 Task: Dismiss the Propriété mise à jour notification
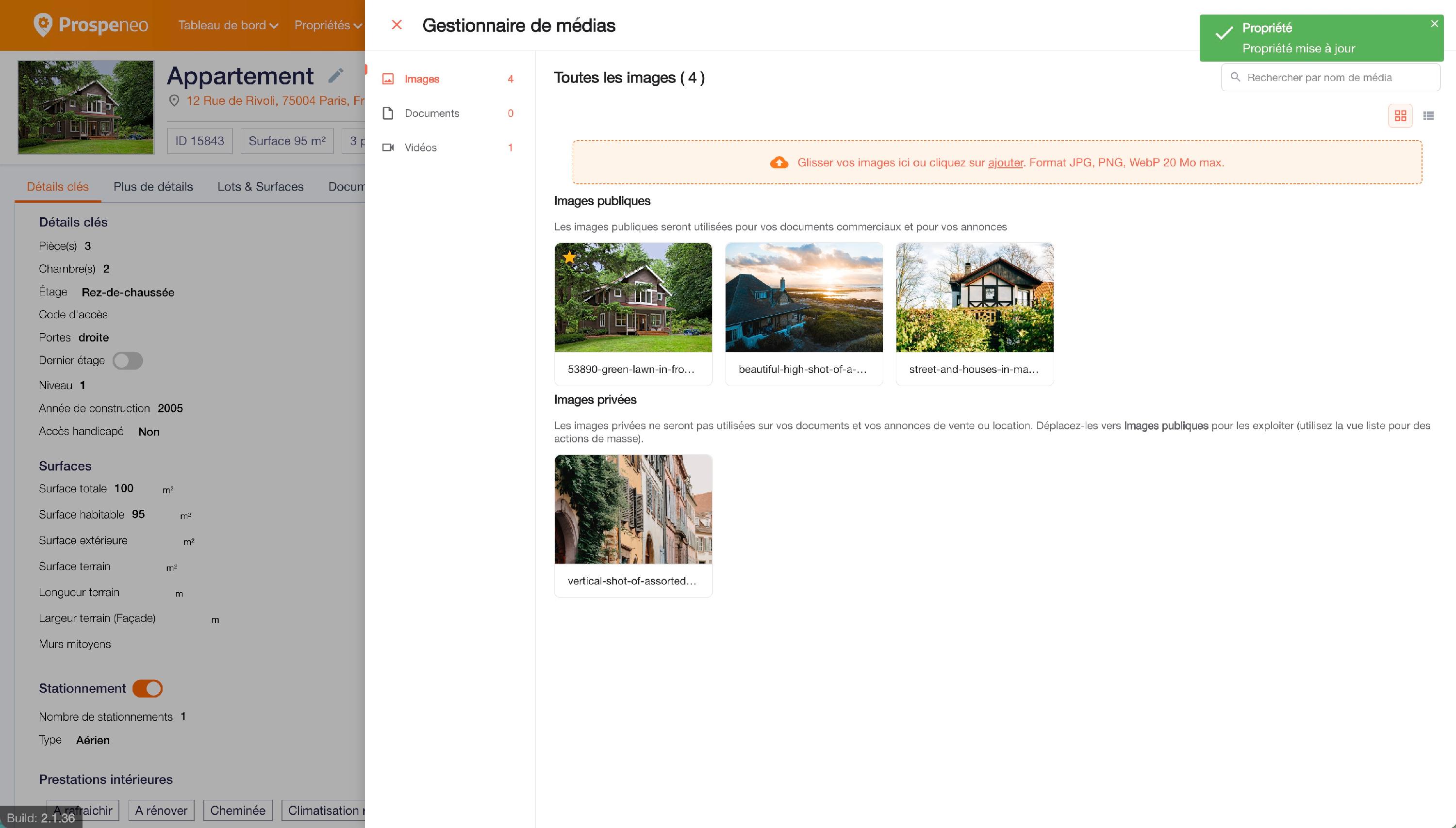[1434, 24]
